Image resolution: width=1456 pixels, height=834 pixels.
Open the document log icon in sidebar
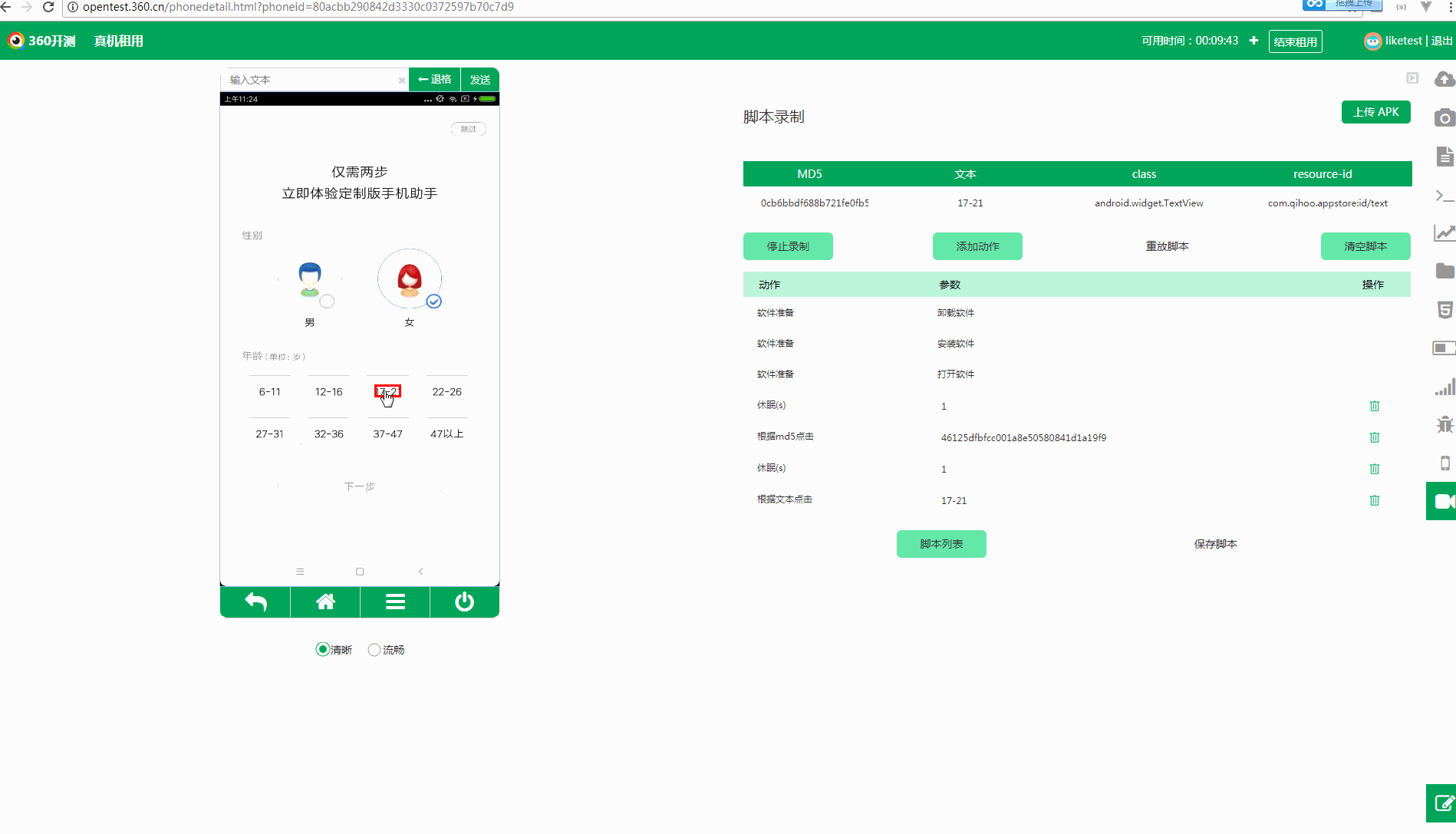(x=1444, y=157)
